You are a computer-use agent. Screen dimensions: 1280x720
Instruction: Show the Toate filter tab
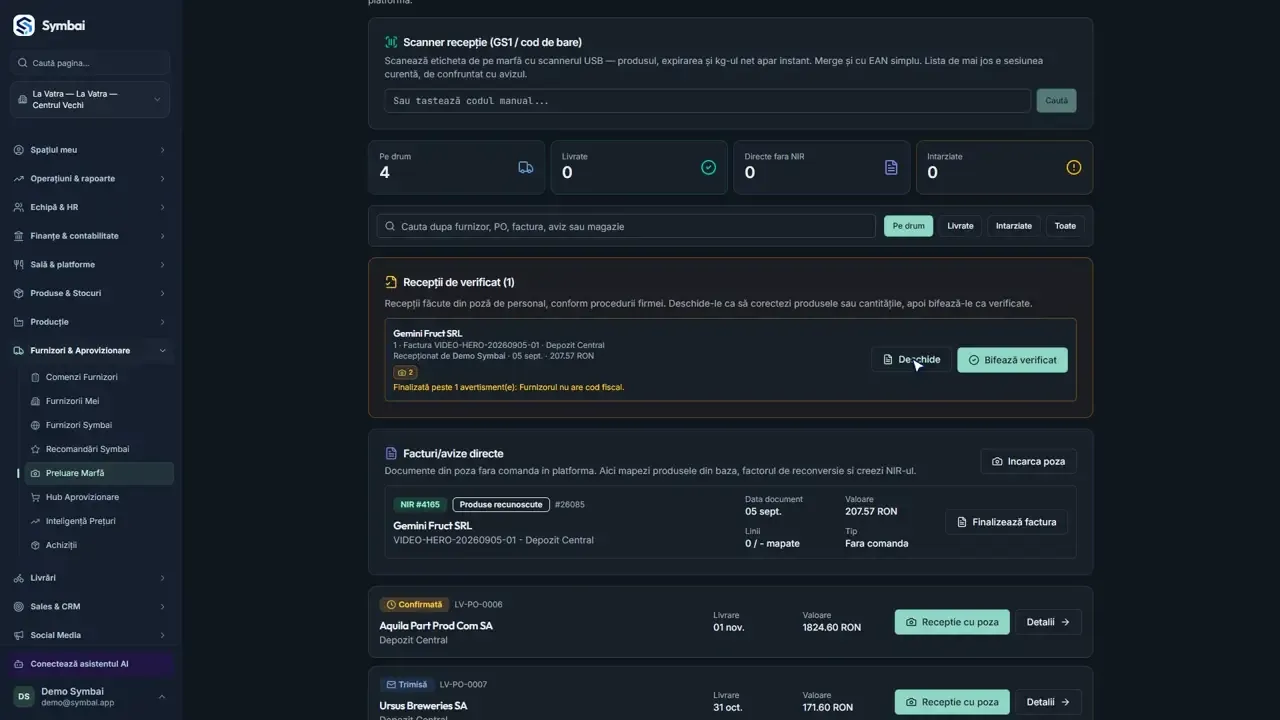(x=1066, y=226)
